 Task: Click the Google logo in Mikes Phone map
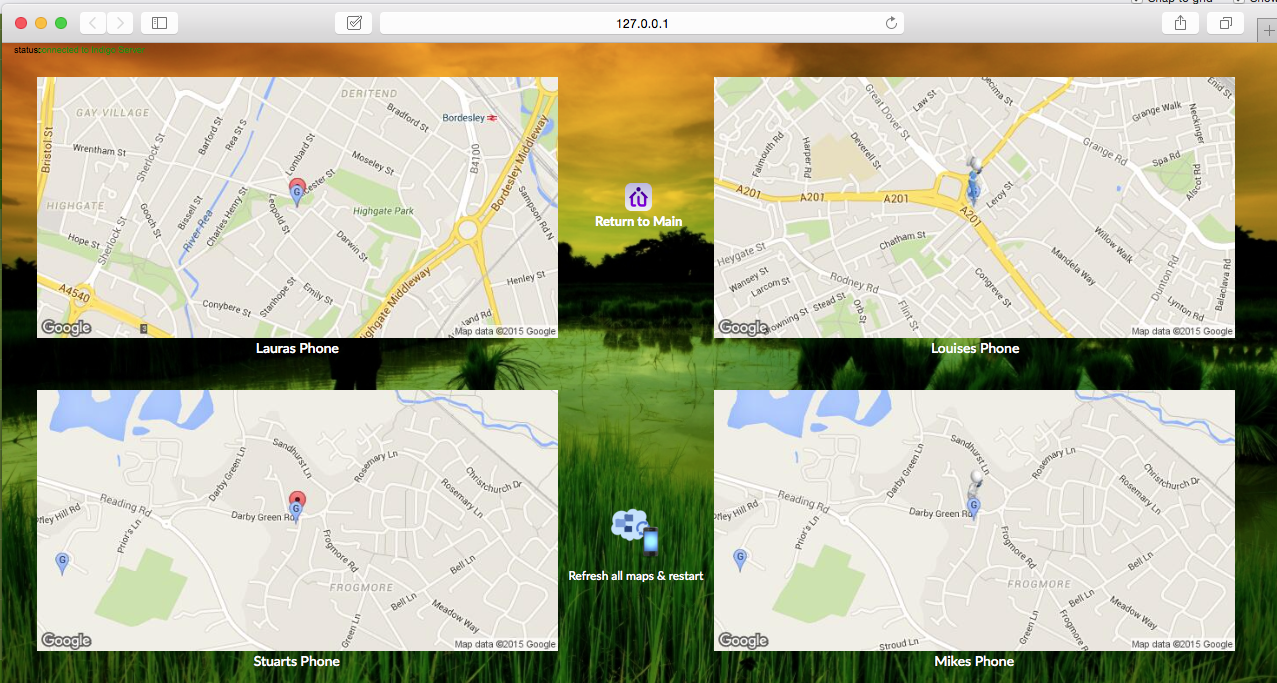(743, 641)
